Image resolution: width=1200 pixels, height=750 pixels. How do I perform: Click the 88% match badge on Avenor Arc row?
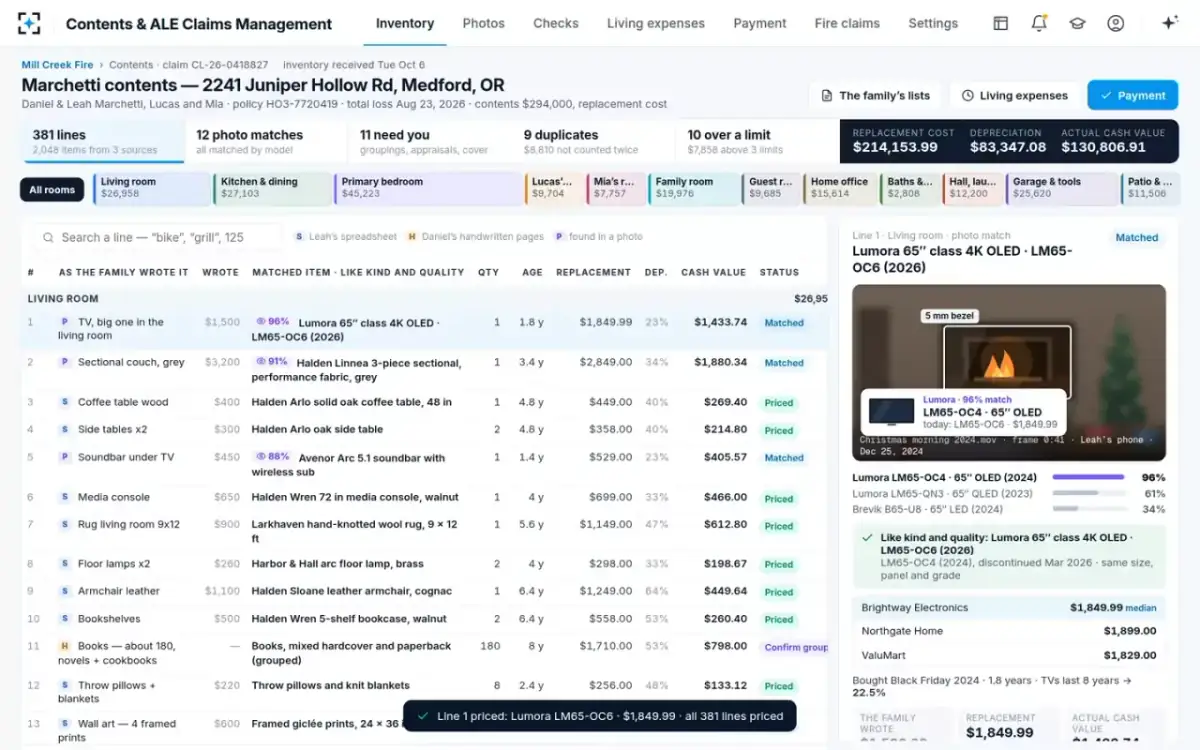click(272, 457)
